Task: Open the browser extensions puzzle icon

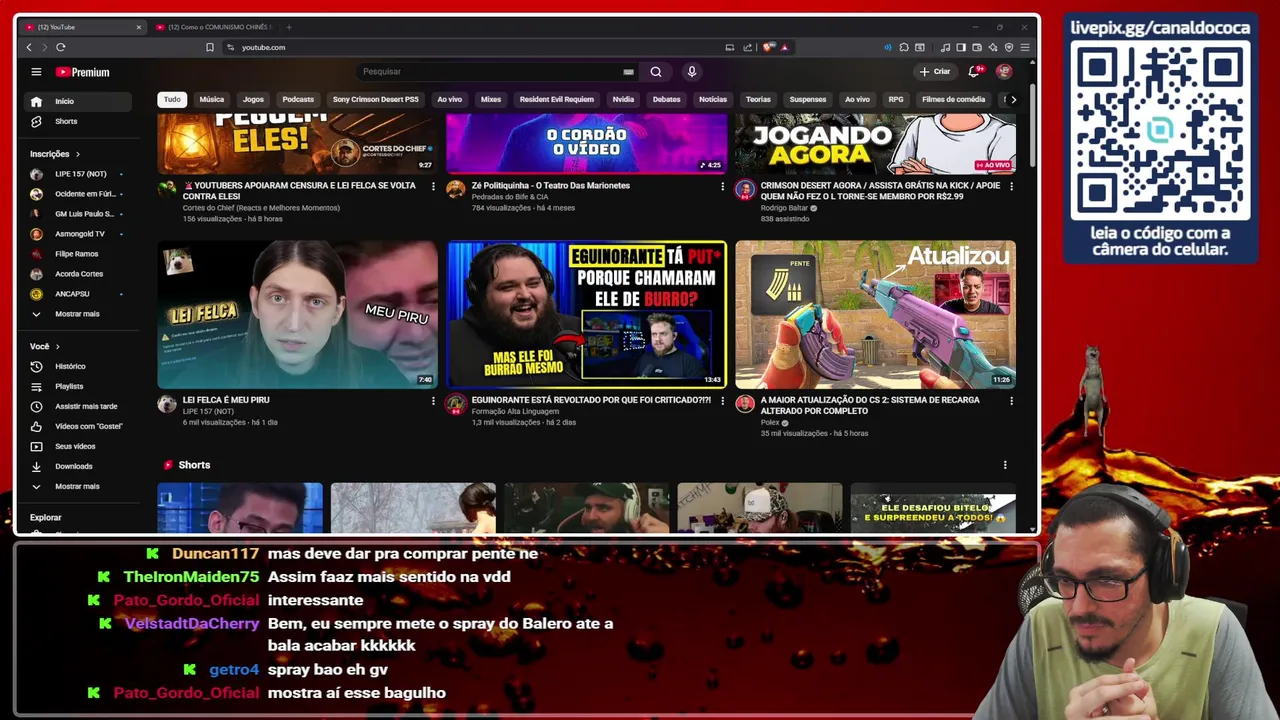Action: (x=904, y=47)
